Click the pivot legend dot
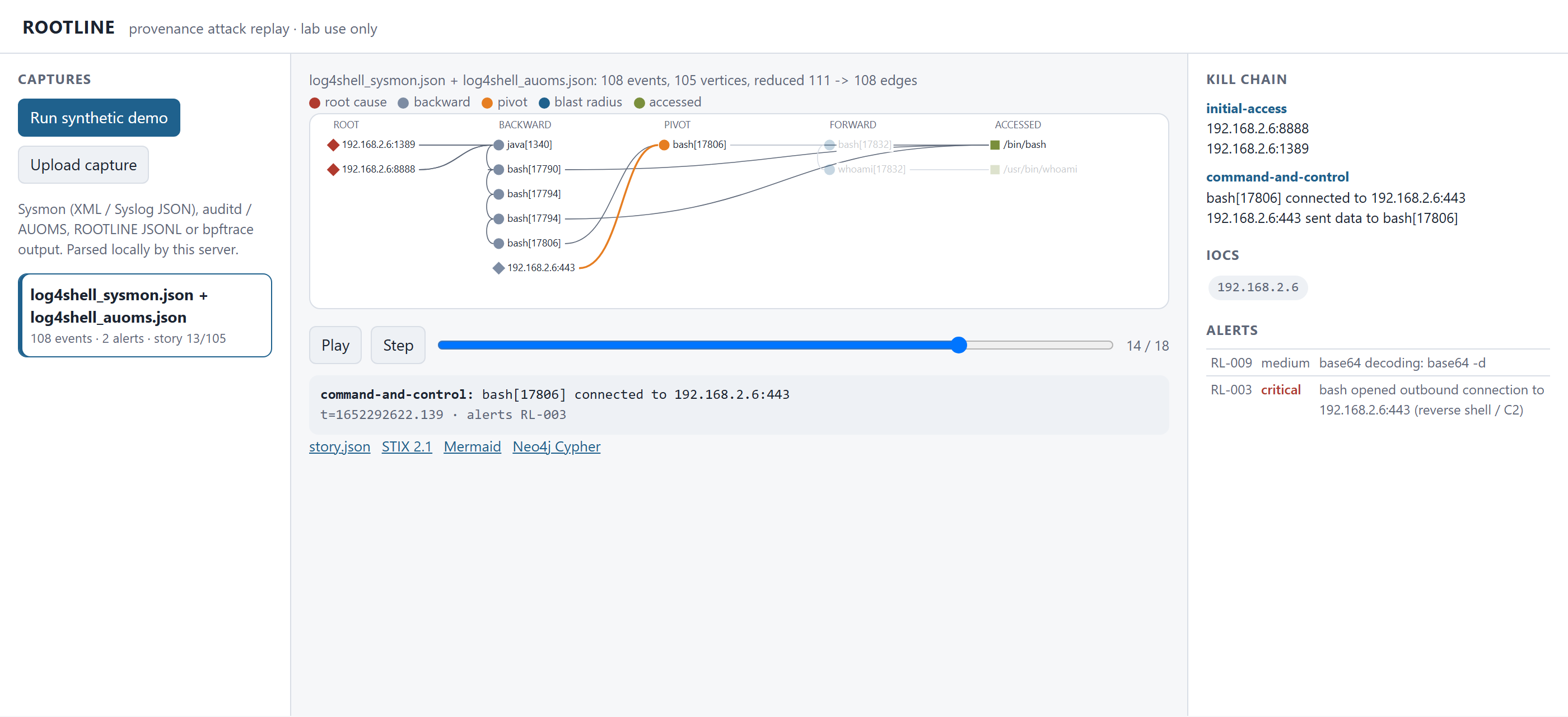1568x717 pixels. coord(487,103)
